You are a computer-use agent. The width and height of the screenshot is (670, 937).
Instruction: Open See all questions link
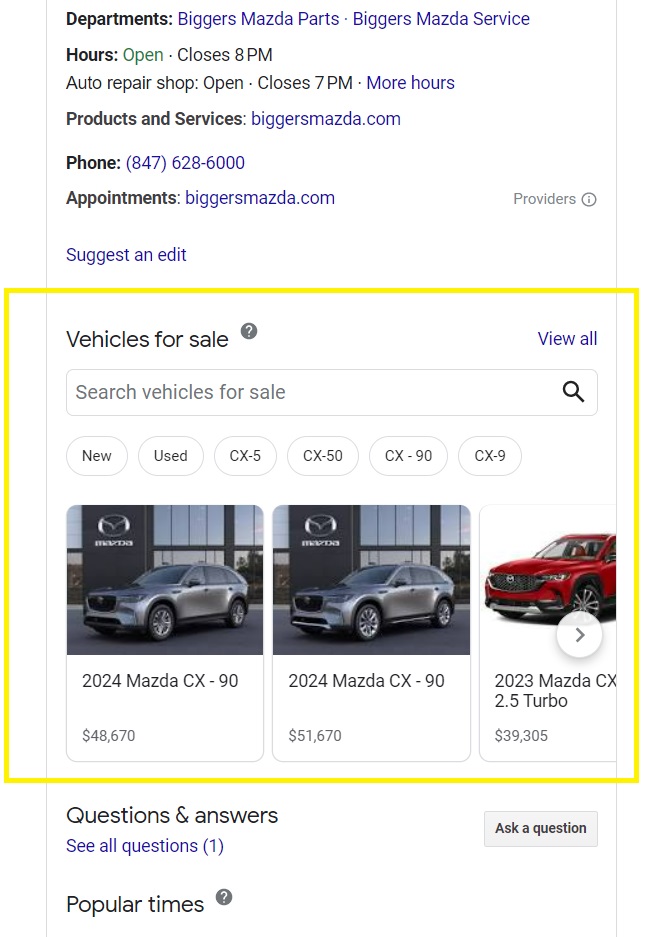tap(145, 846)
